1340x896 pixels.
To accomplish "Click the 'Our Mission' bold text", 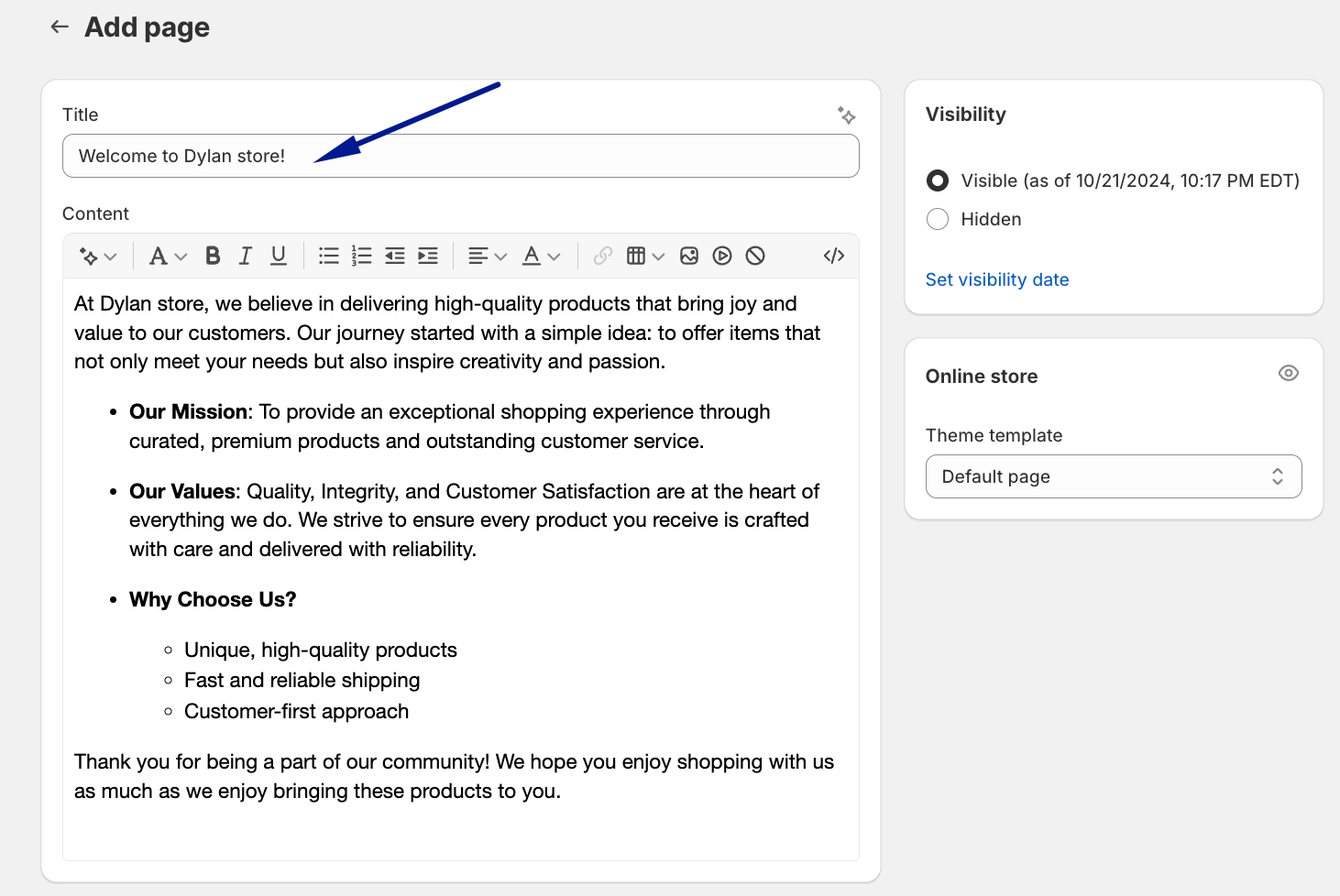I will tap(189, 412).
